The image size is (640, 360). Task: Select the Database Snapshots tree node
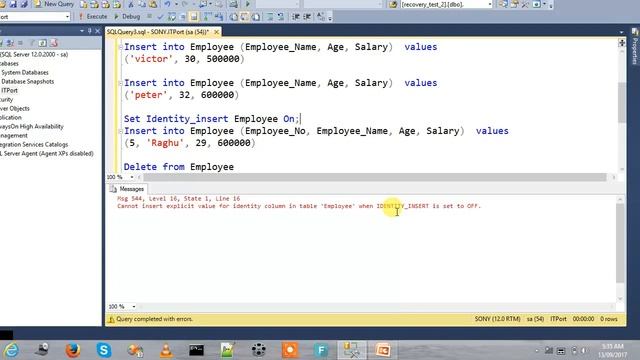[27, 81]
